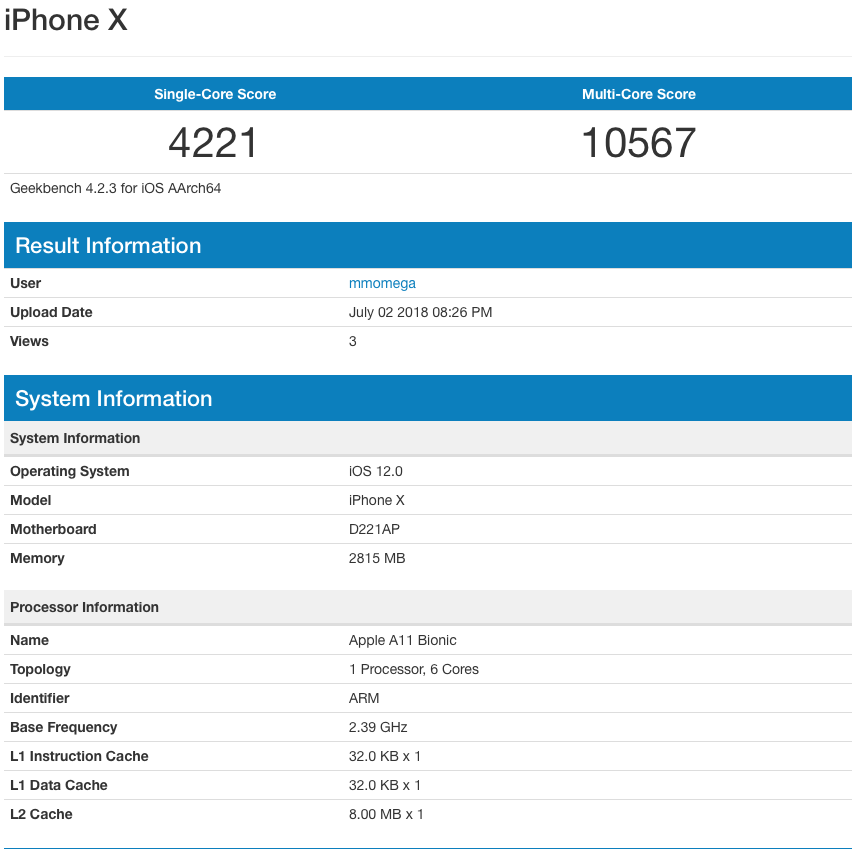
Task: Click the 'Model' row label
Action: click(31, 501)
